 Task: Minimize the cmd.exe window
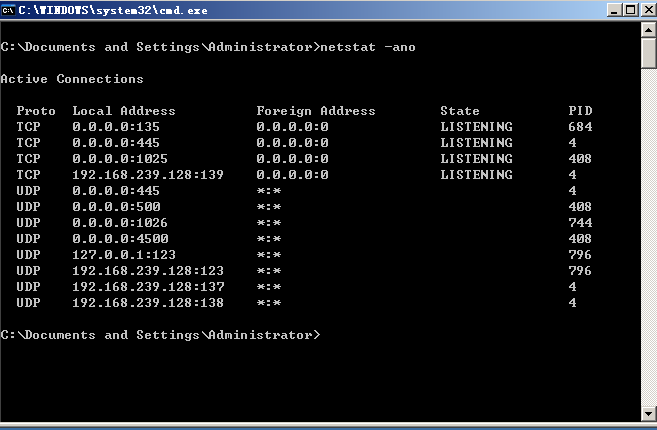point(612,9)
